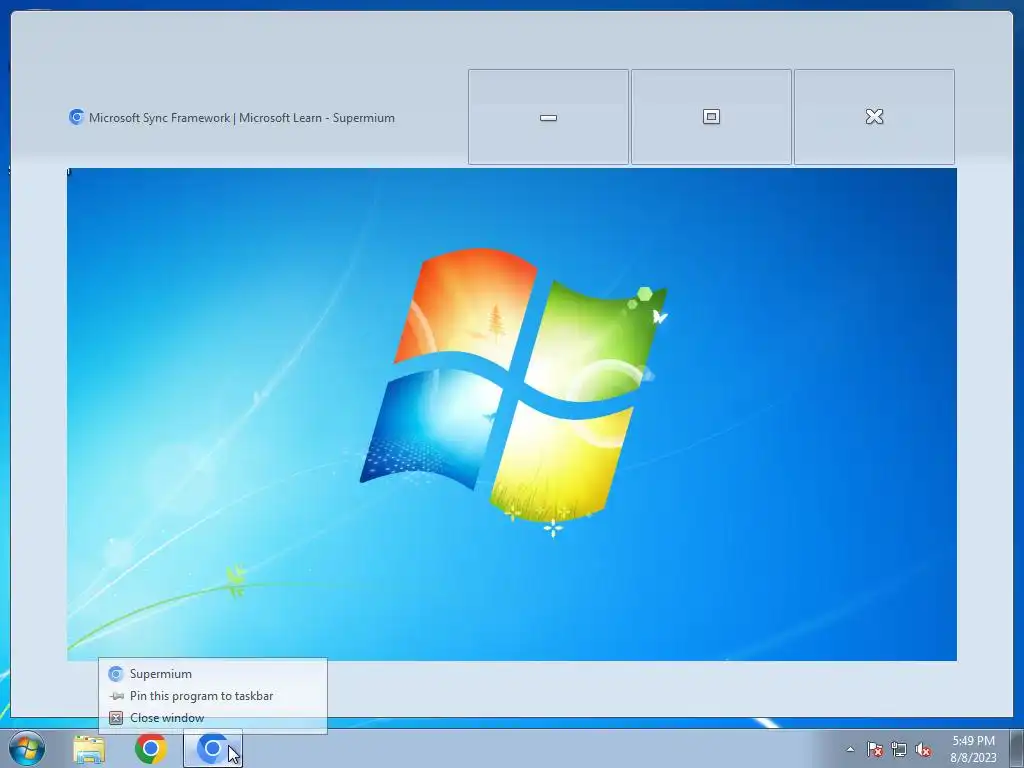
Task: Select the Supermium taskbar button
Action: click(x=213, y=748)
